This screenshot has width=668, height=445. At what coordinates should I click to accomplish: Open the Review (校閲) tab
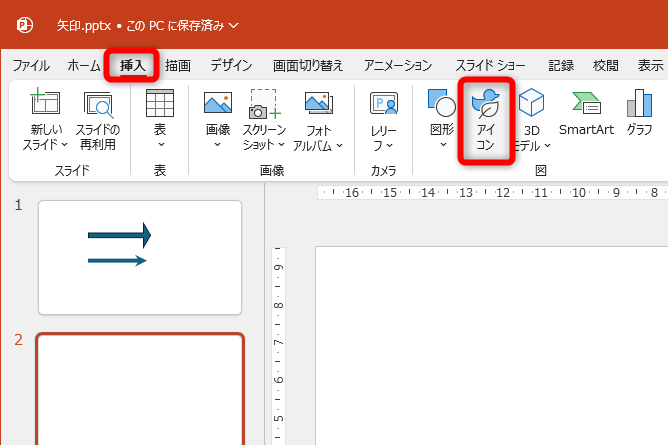click(605, 66)
